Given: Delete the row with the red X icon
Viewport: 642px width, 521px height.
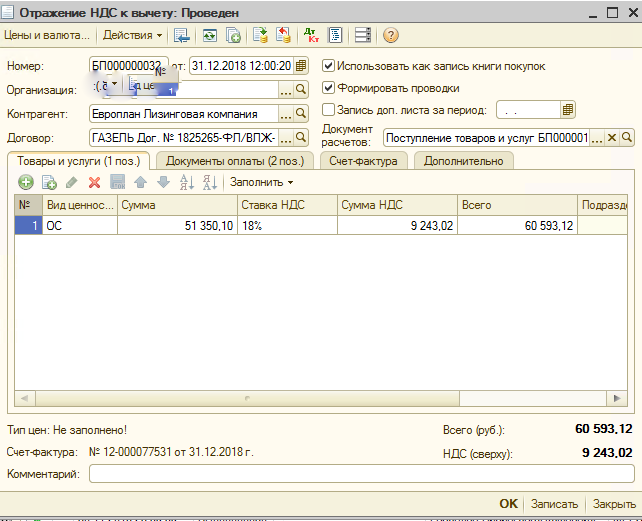Looking at the screenshot, I should click(x=94, y=182).
